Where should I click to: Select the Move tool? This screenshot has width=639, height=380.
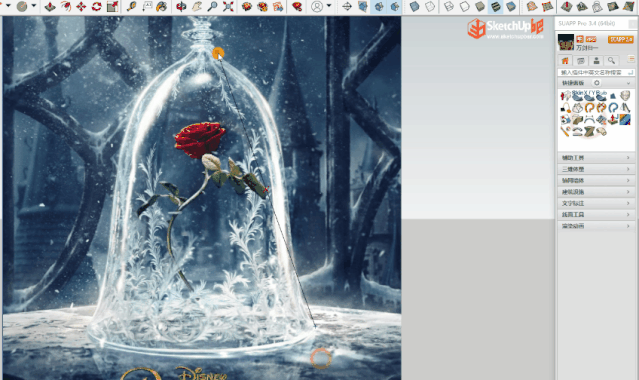coord(81,7)
